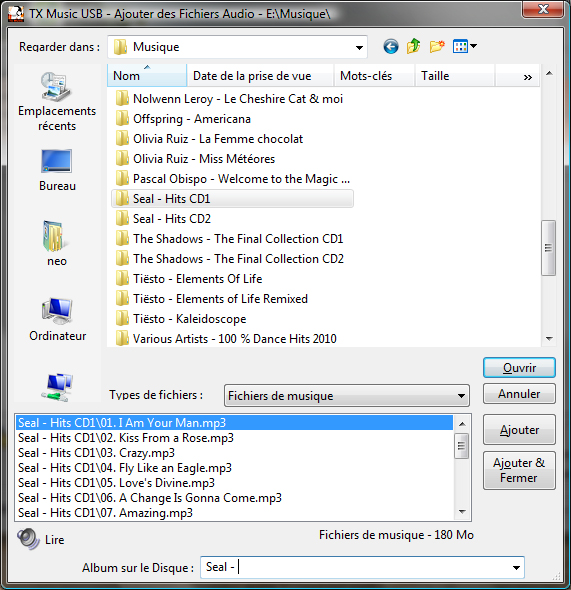Expand Album sur le Disque dropdown arrow
This screenshot has width=571, height=590.
pos(516,567)
